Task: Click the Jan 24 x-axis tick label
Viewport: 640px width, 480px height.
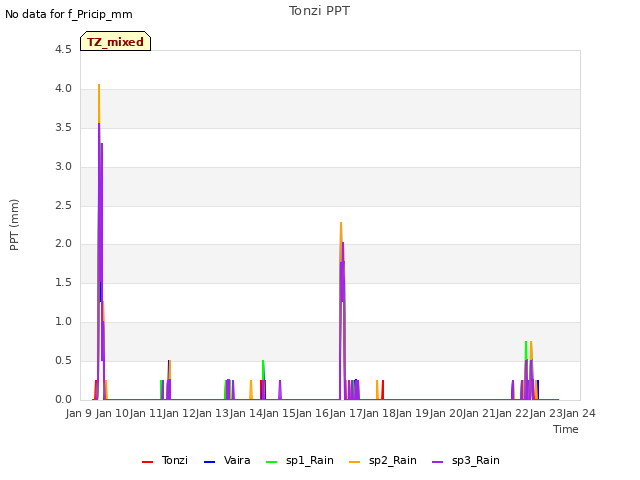Action: click(x=579, y=413)
